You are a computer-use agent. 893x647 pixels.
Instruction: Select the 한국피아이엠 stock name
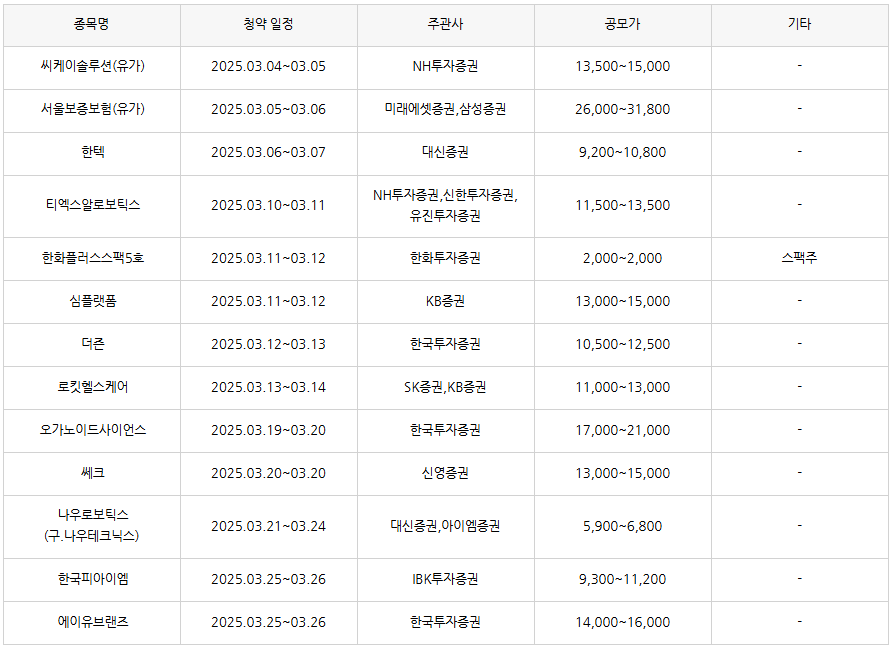(x=92, y=579)
